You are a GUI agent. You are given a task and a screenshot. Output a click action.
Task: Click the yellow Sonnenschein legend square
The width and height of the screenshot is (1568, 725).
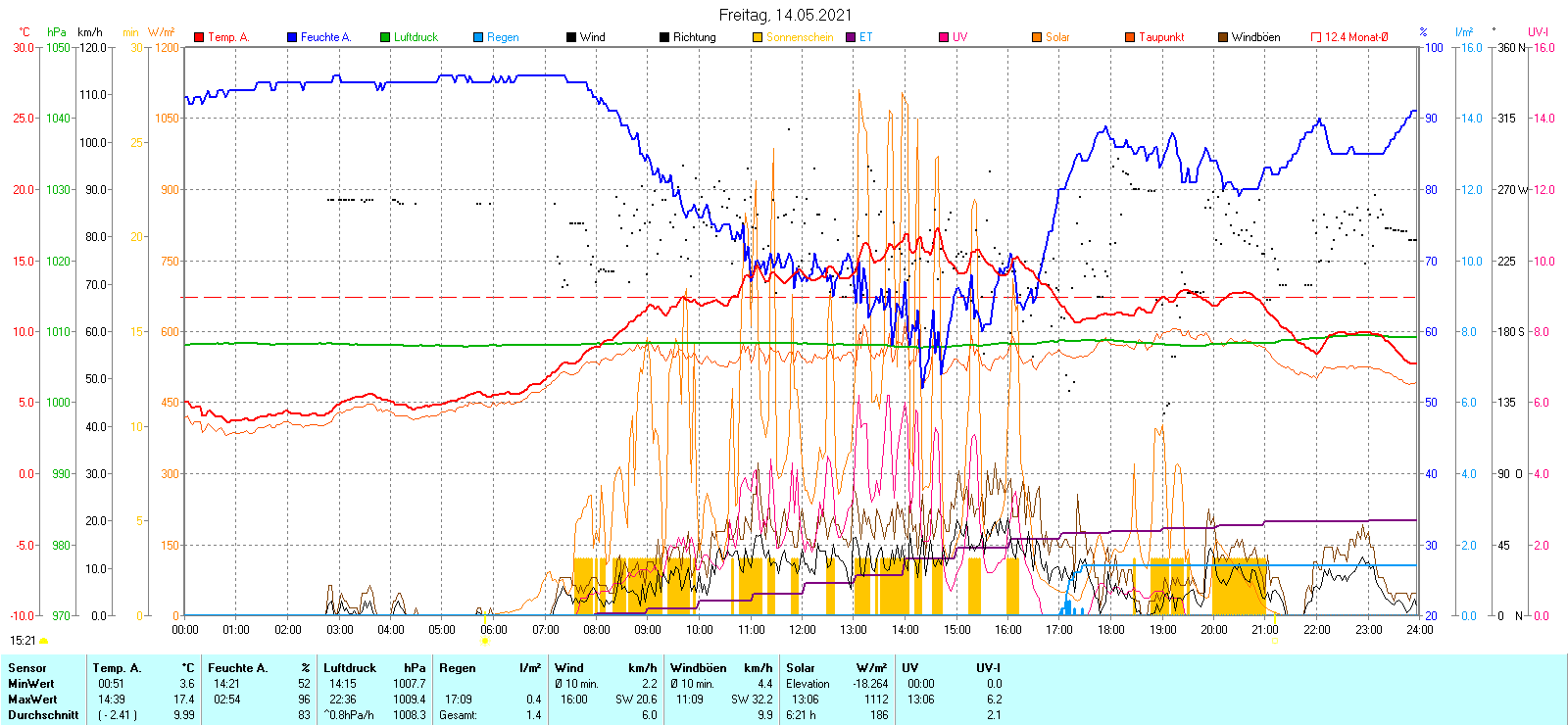758,37
